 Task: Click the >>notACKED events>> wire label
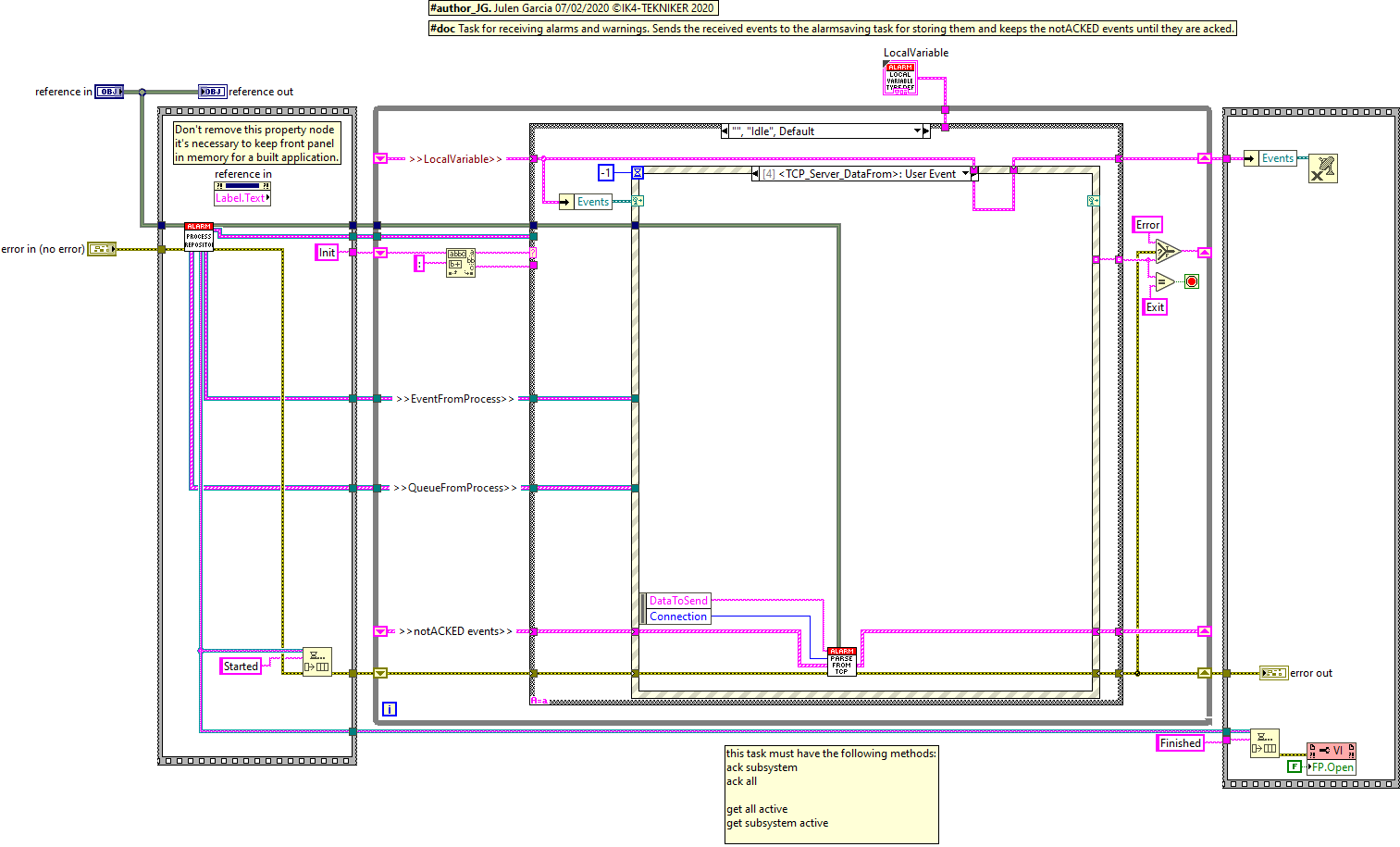[455, 631]
